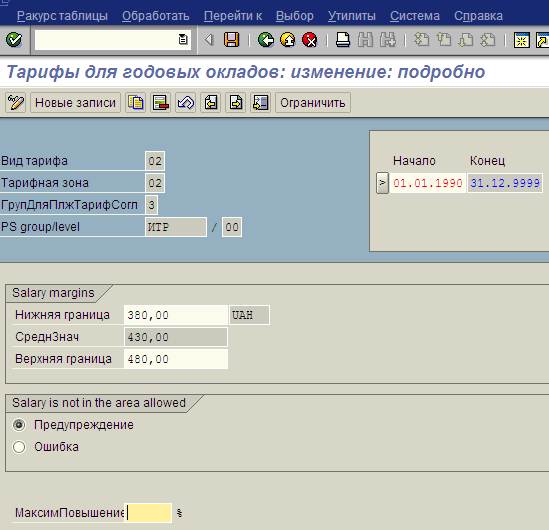Create a new session with the star-window icon
The height and width of the screenshot is (530, 549).
coord(521,40)
